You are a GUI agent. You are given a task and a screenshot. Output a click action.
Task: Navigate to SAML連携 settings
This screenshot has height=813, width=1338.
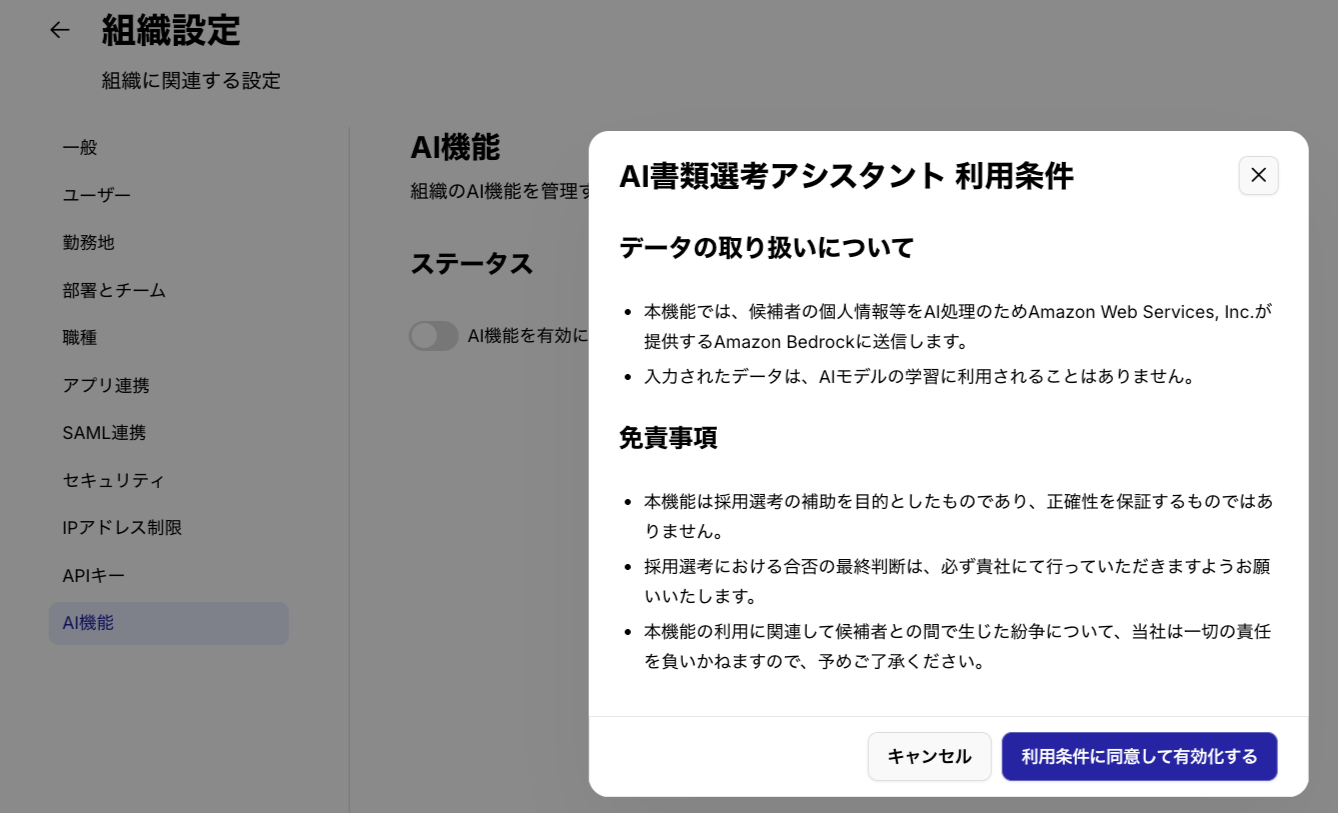click(x=104, y=433)
